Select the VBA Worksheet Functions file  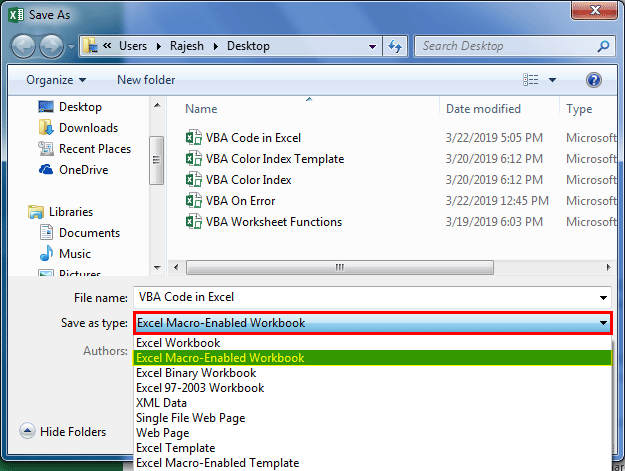click(274, 222)
